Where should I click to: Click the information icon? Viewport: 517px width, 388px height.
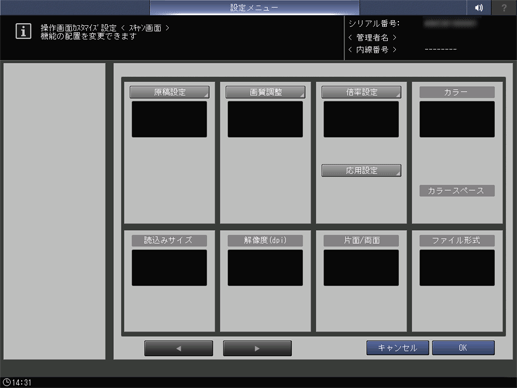[23, 31]
